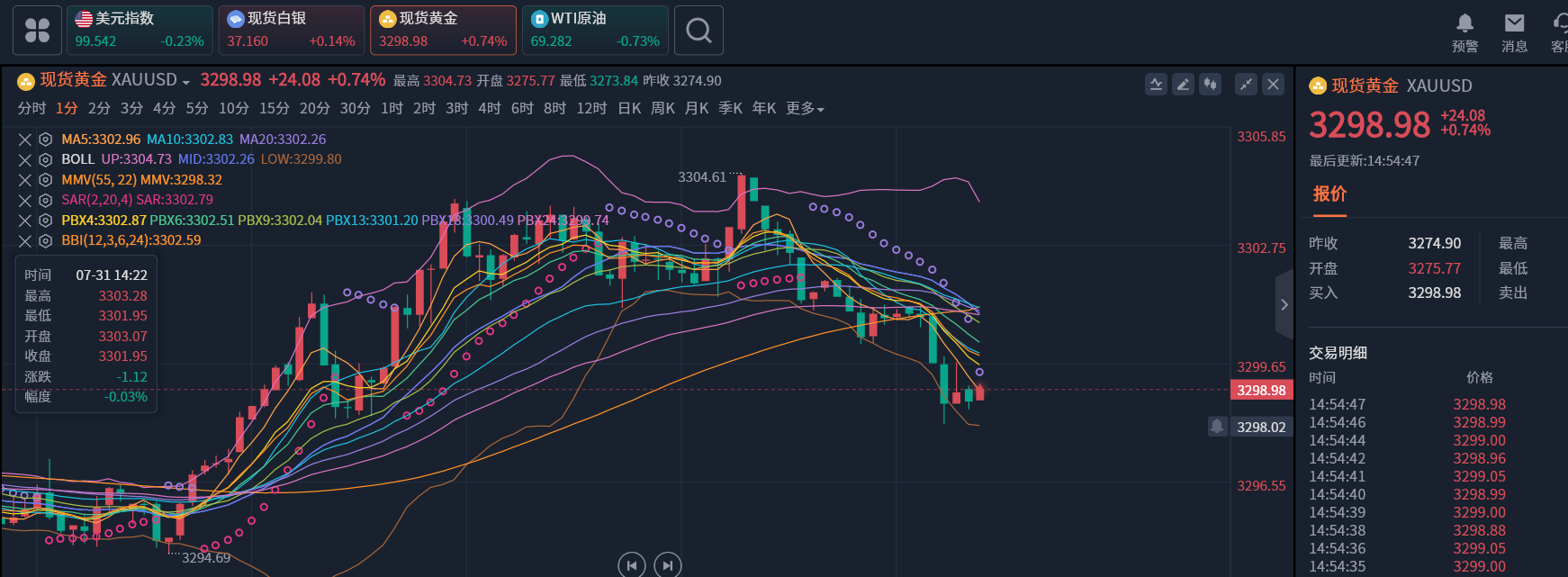Open settings for MMV indicator

tap(45, 180)
